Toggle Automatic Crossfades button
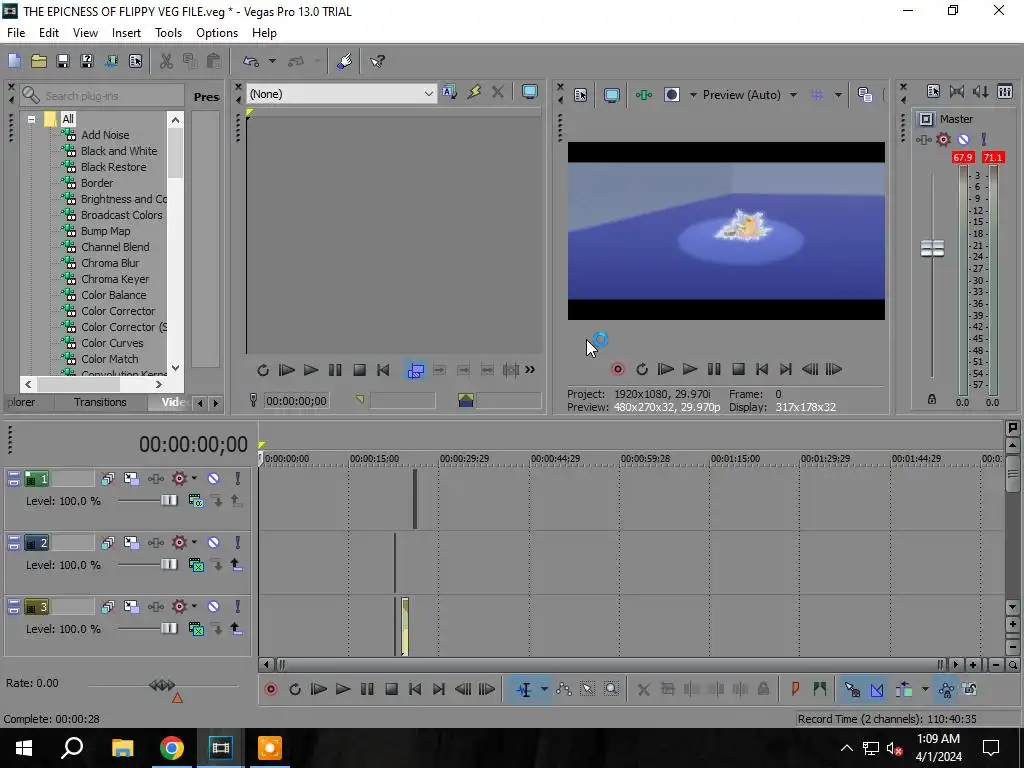1024x768 pixels. [877, 689]
